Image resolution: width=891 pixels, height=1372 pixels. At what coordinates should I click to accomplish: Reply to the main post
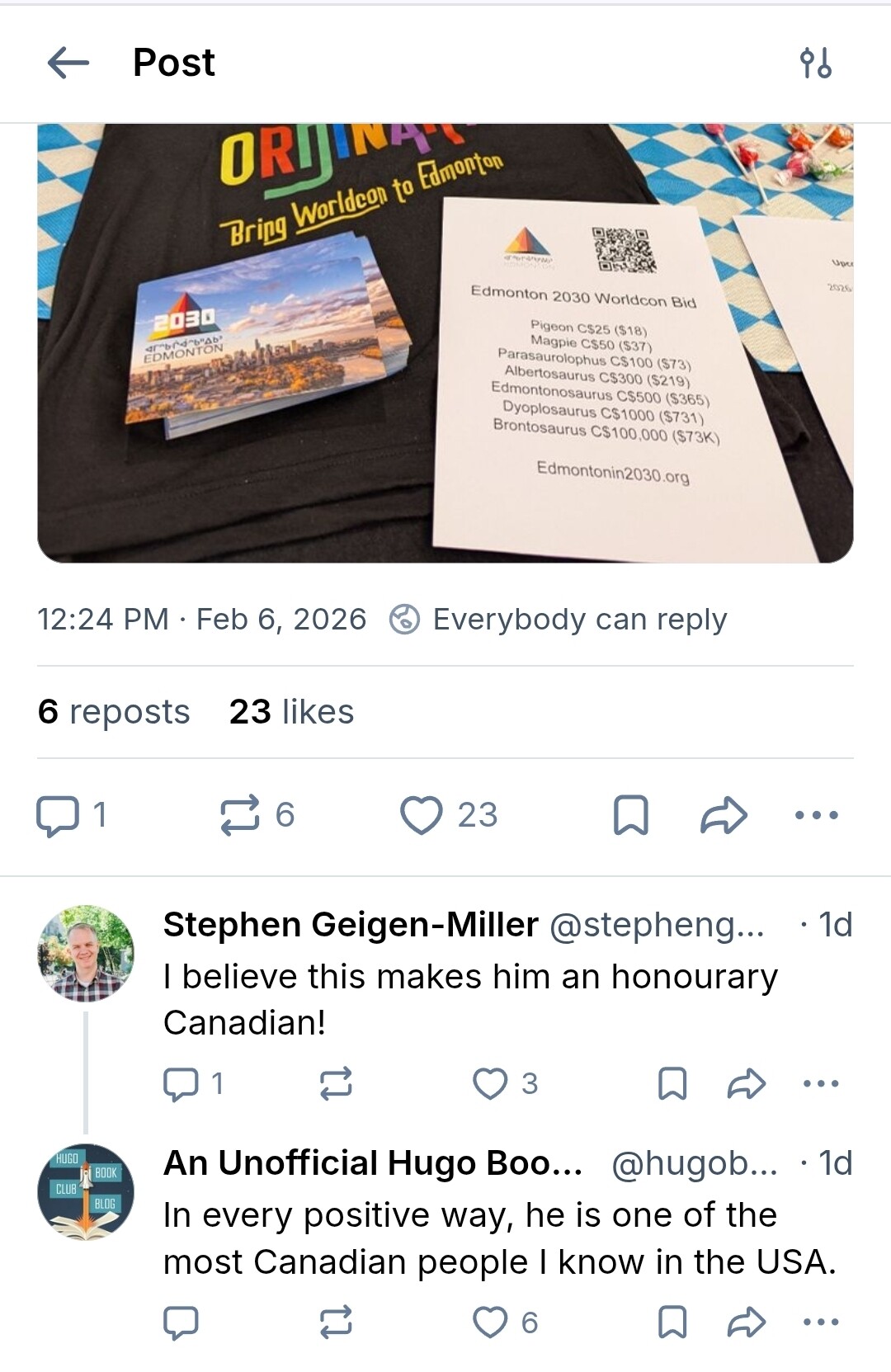[57, 815]
